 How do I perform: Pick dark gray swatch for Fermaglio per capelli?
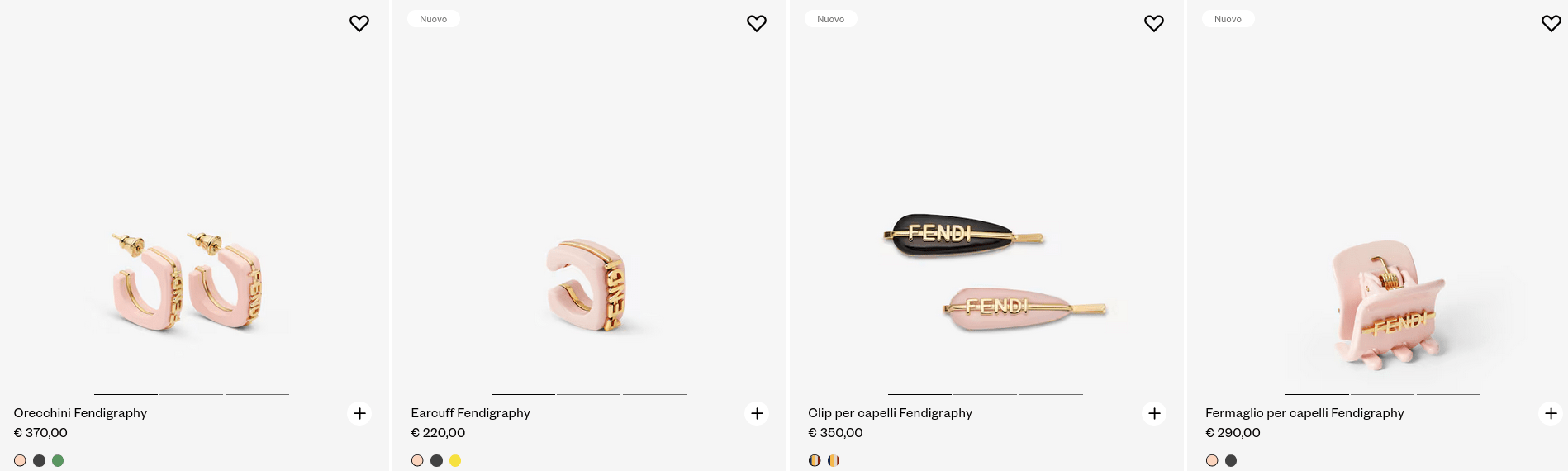pyautogui.click(x=1231, y=460)
